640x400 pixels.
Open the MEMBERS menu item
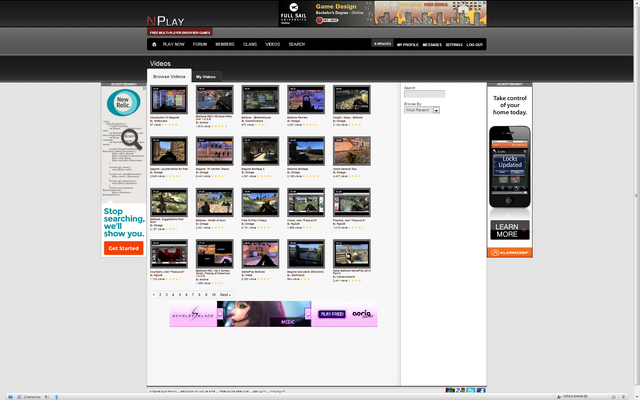click(x=225, y=44)
